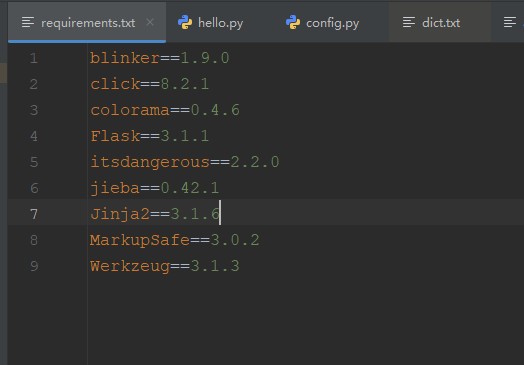Click the requirements.txt text file icon
The height and width of the screenshot is (365, 524).
click(28, 22)
